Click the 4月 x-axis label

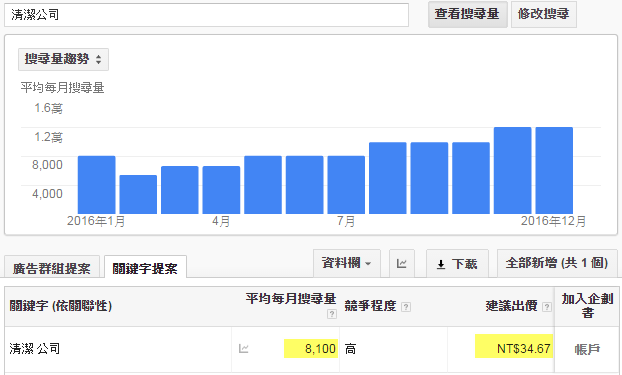pos(221,221)
